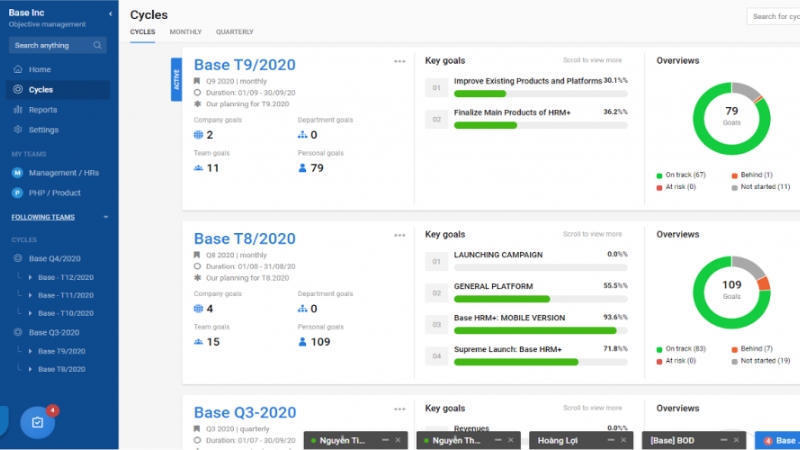Click the Base Q4/2020 cycle icon
The image size is (800, 450).
coord(18,258)
